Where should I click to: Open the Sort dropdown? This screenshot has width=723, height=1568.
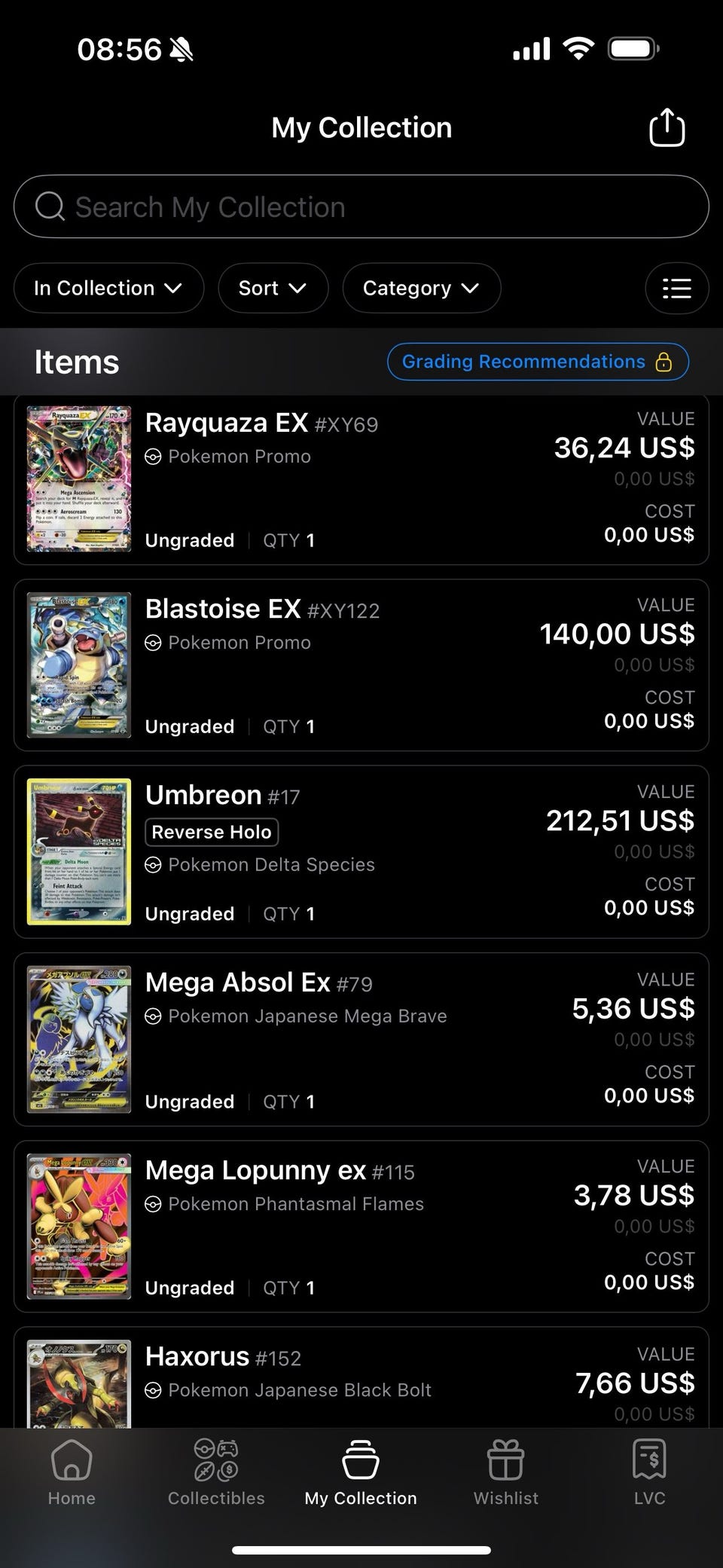(x=273, y=288)
